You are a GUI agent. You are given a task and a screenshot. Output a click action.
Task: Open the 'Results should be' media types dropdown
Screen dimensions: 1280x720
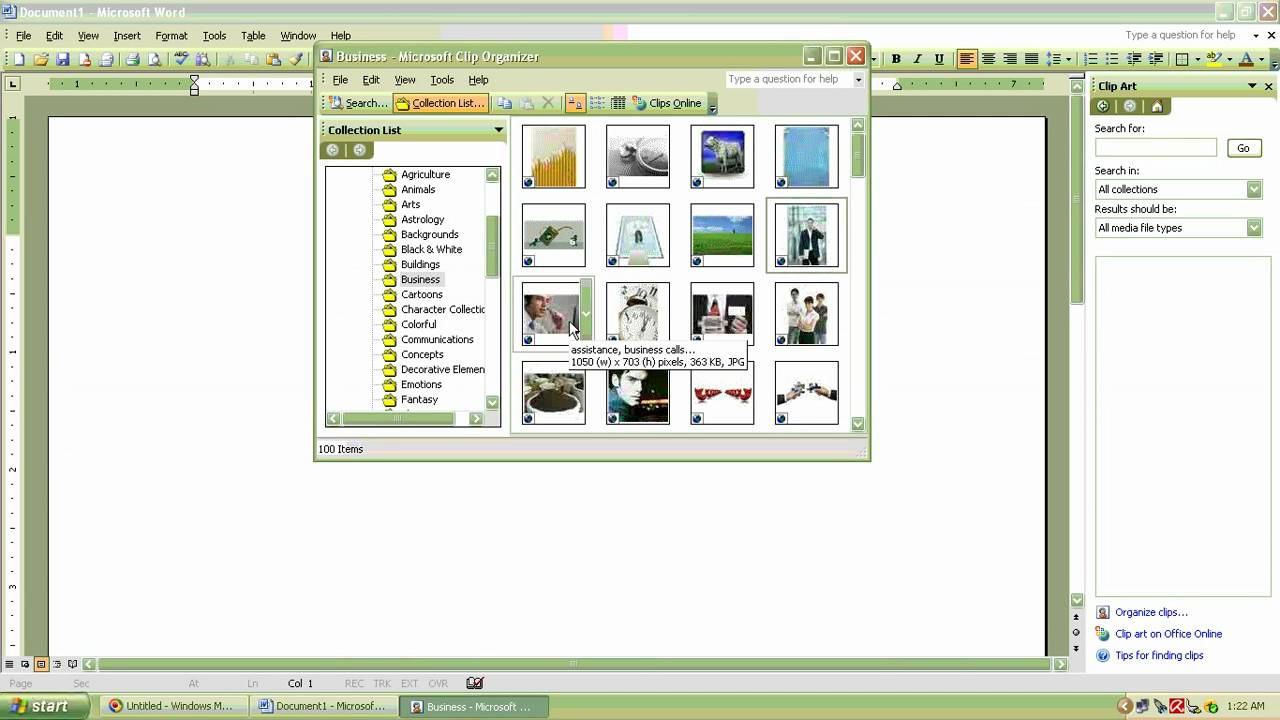(x=1254, y=228)
